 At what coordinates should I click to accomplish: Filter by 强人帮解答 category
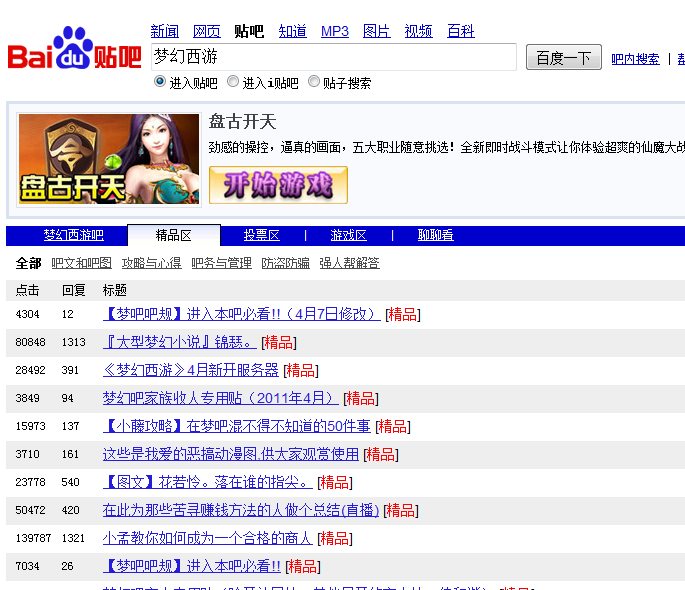349,263
